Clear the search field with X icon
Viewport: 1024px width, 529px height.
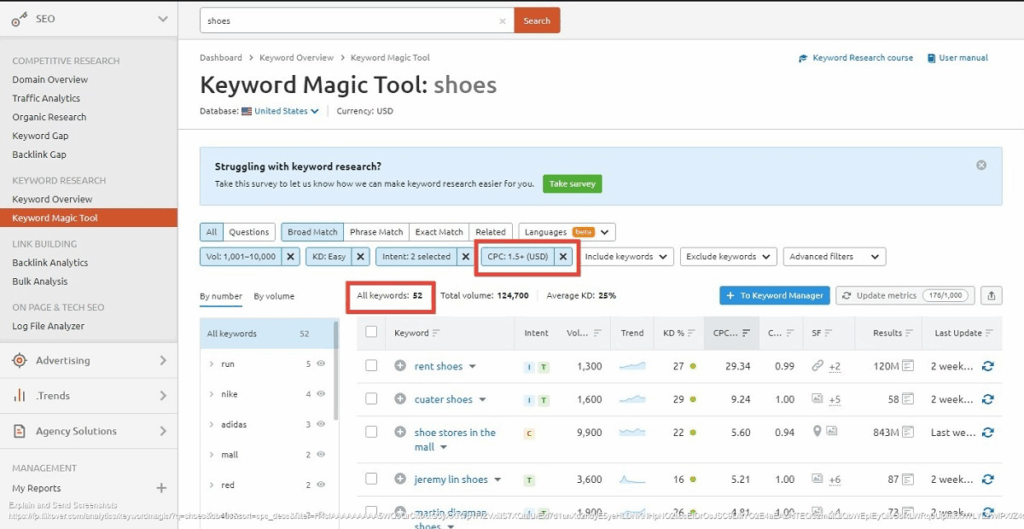(502, 21)
